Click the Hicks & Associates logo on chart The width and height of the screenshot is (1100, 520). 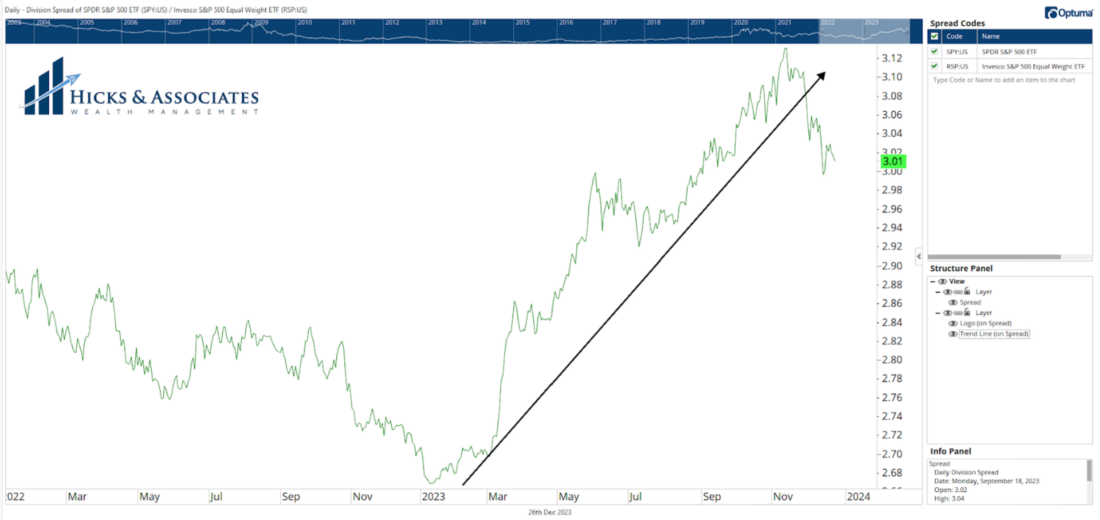pyautogui.click(x=140, y=92)
